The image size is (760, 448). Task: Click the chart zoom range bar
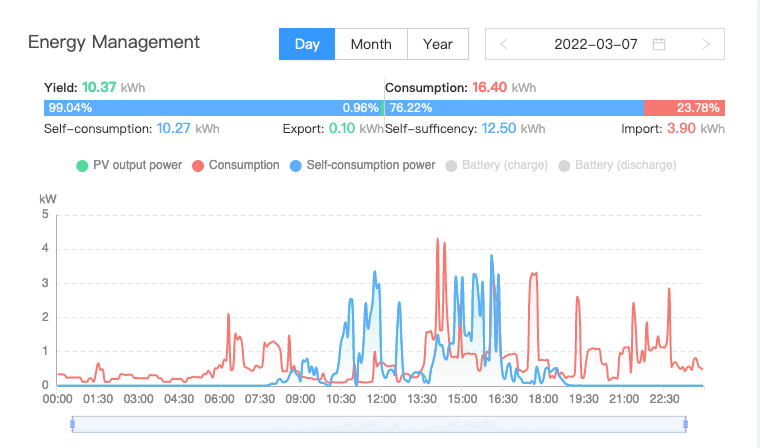pos(379,425)
